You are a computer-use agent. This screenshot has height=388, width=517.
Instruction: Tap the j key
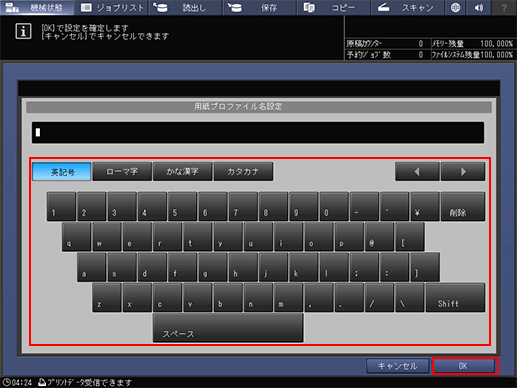coord(273,267)
